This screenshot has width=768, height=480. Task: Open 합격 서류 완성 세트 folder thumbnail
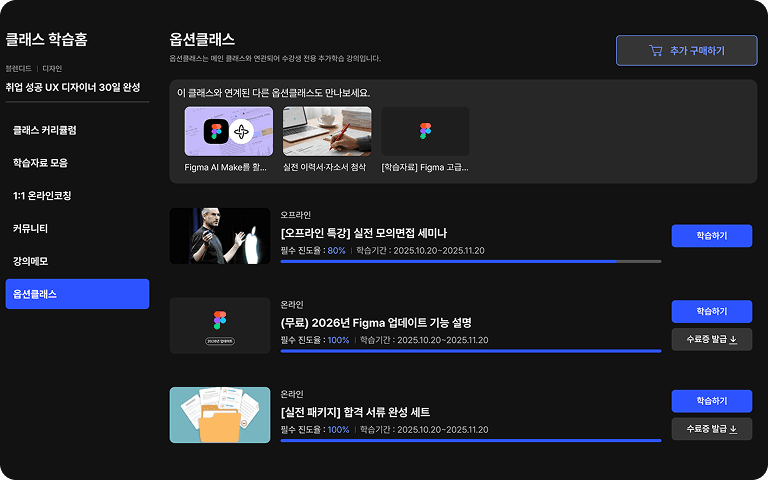220,415
